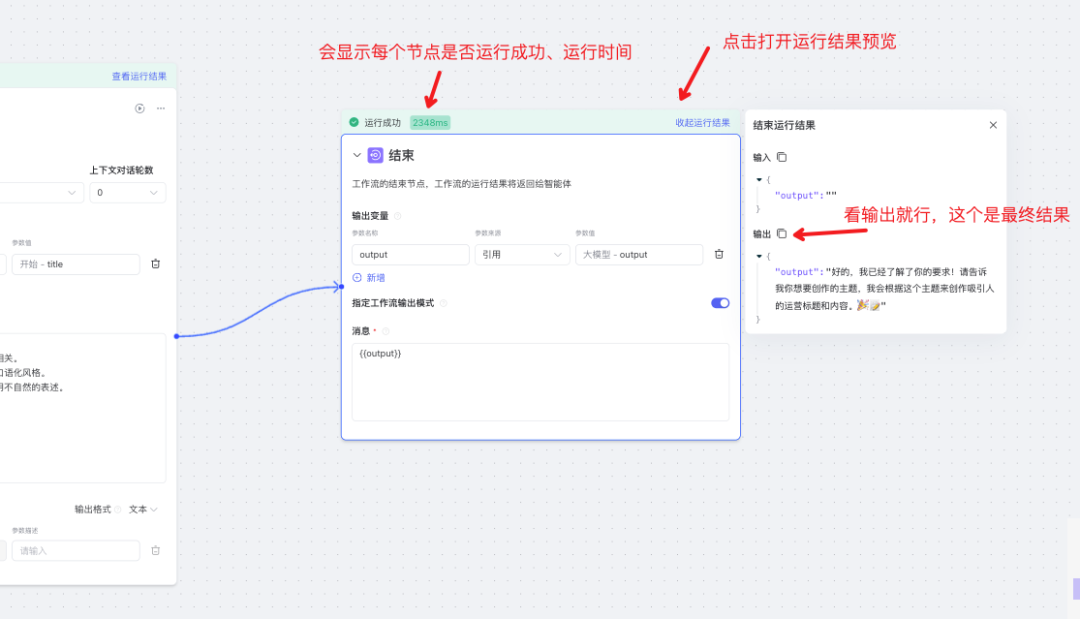This screenshot has width=1080, height=619.
Task: Collapse the 输出 JSON disclosure triangle
Action: click(760, 253)
